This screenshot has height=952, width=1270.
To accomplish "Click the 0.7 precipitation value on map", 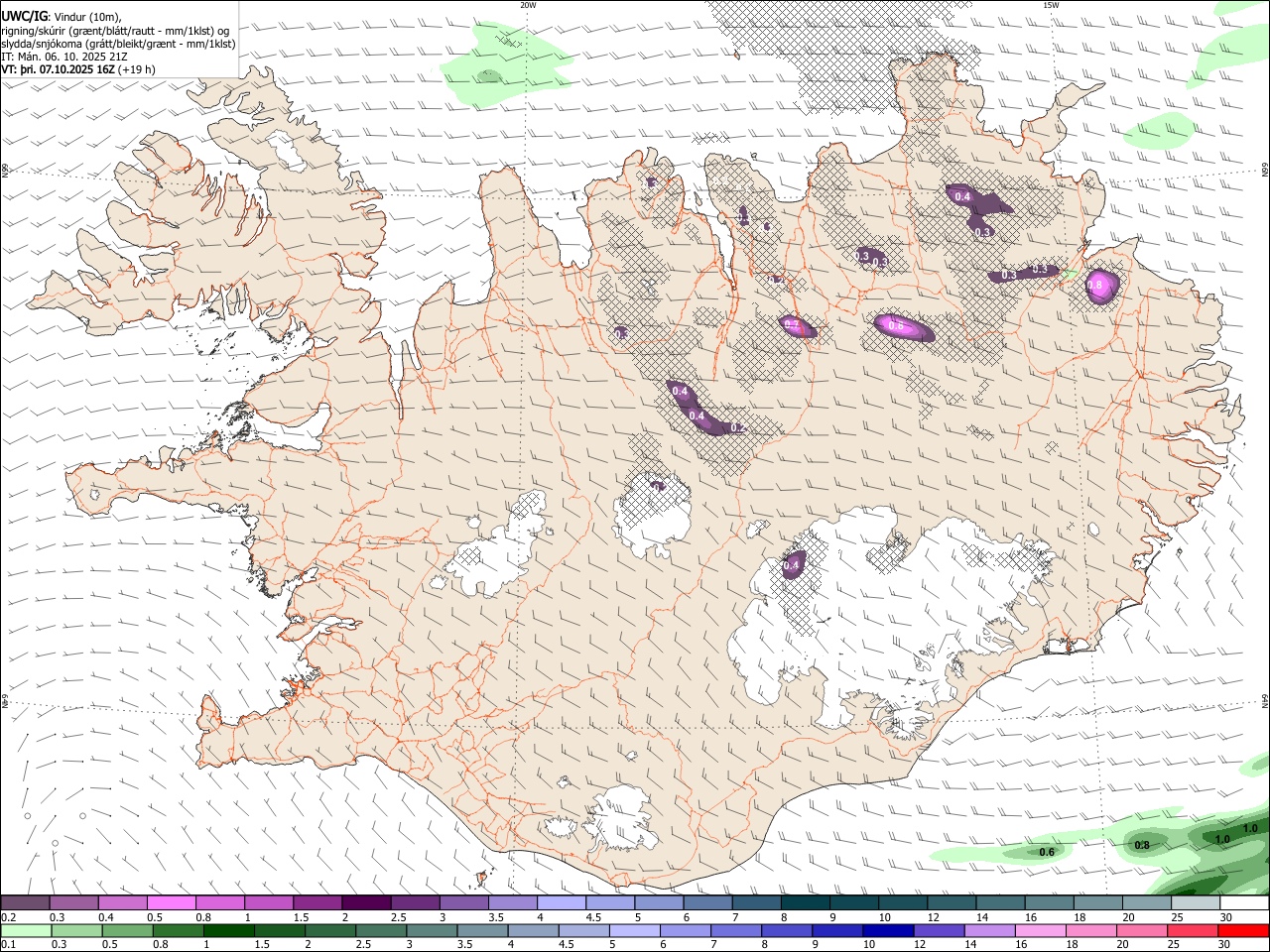I will [x=791, y=324].
